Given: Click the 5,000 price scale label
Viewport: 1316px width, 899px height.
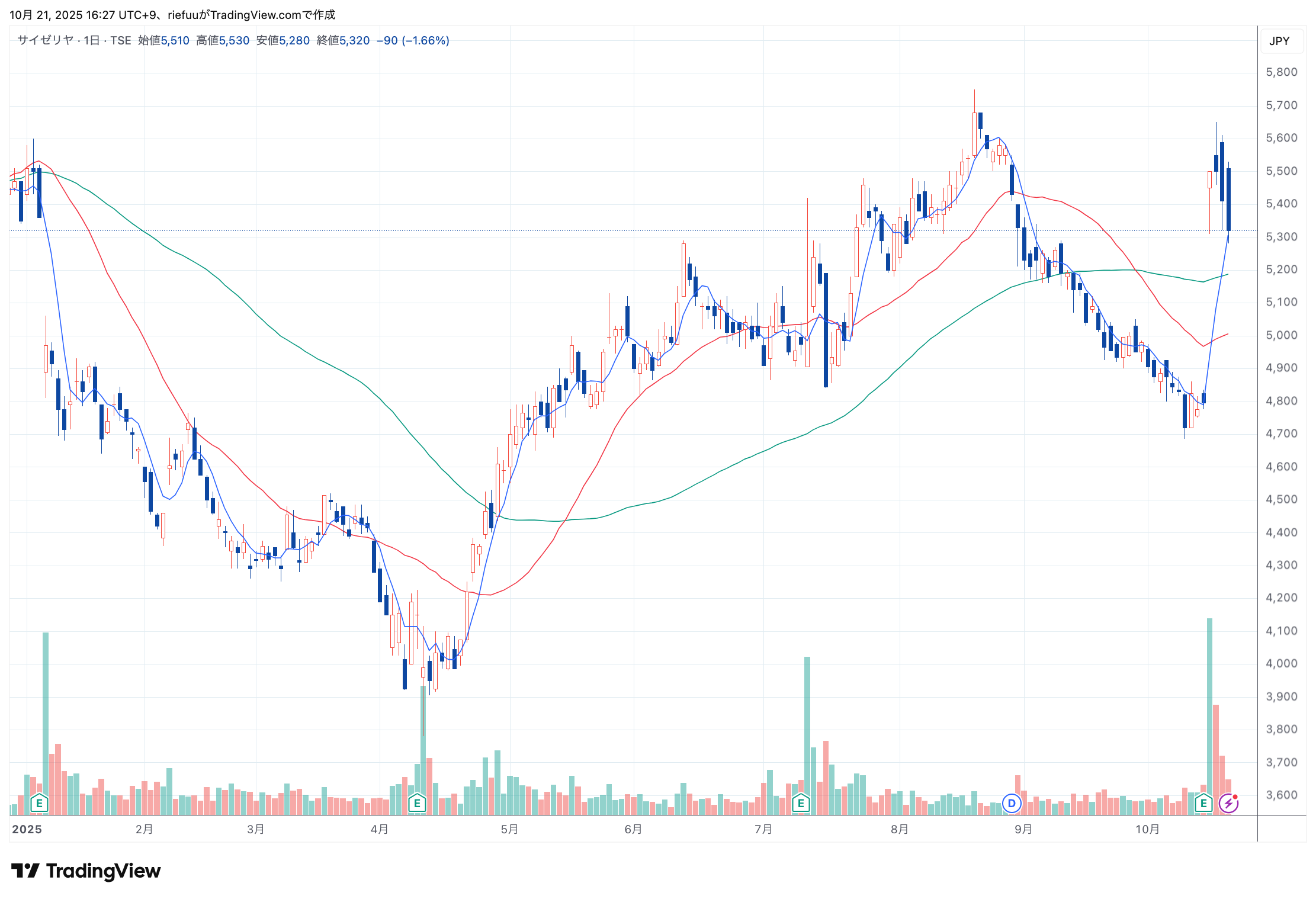Looking at the screenshot, I should point(1281,335).
